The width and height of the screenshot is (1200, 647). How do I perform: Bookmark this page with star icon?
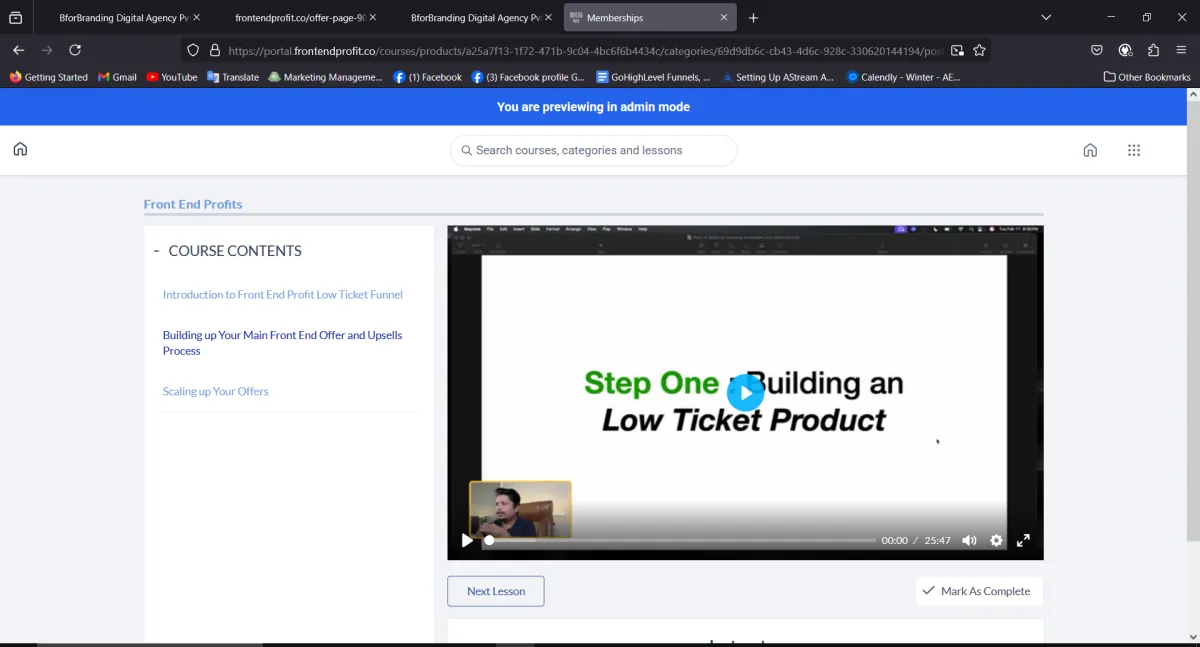pos(979,50)
